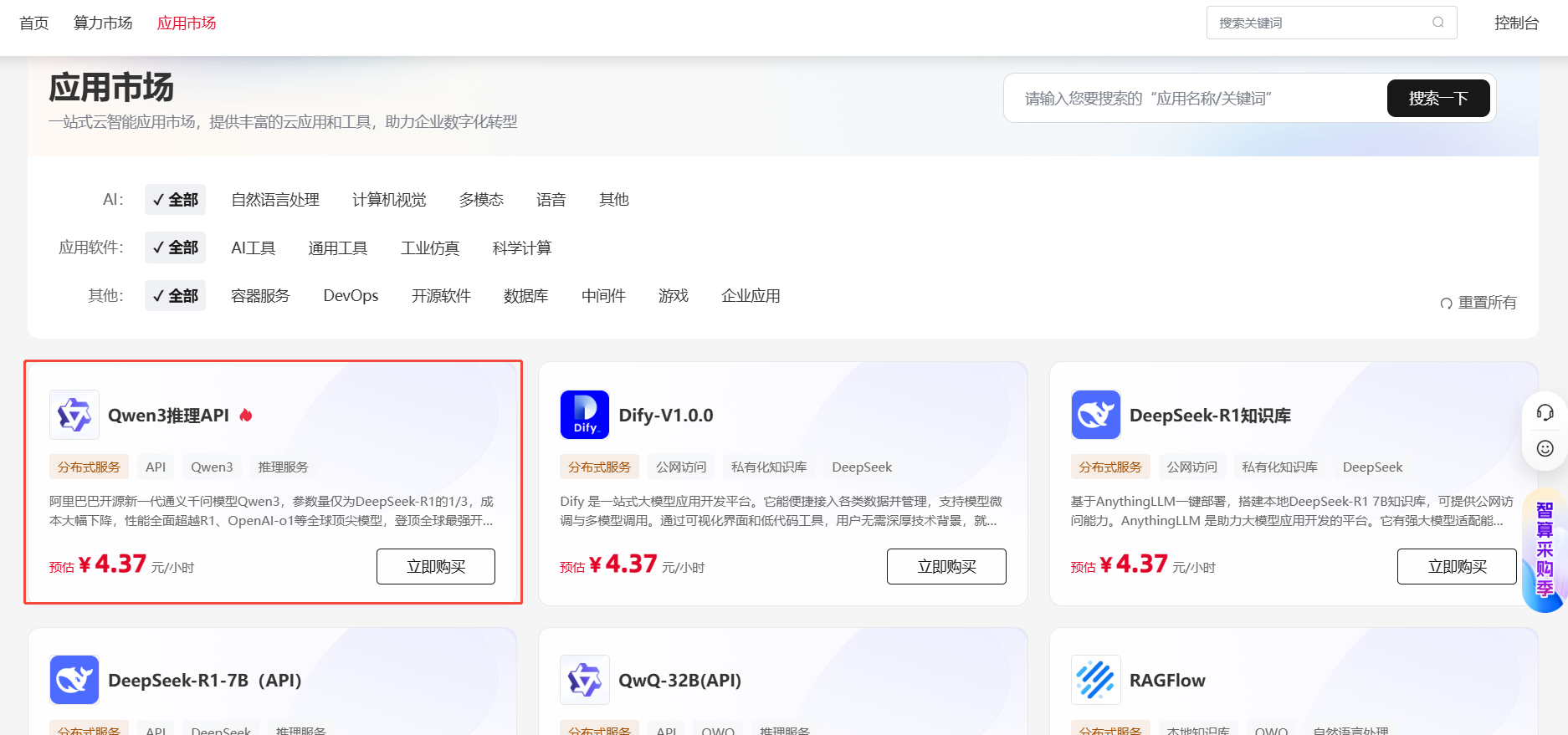Open the DeepSeek-R1知识库 title
This screenshot has width=1568, height=735.
1210,416
